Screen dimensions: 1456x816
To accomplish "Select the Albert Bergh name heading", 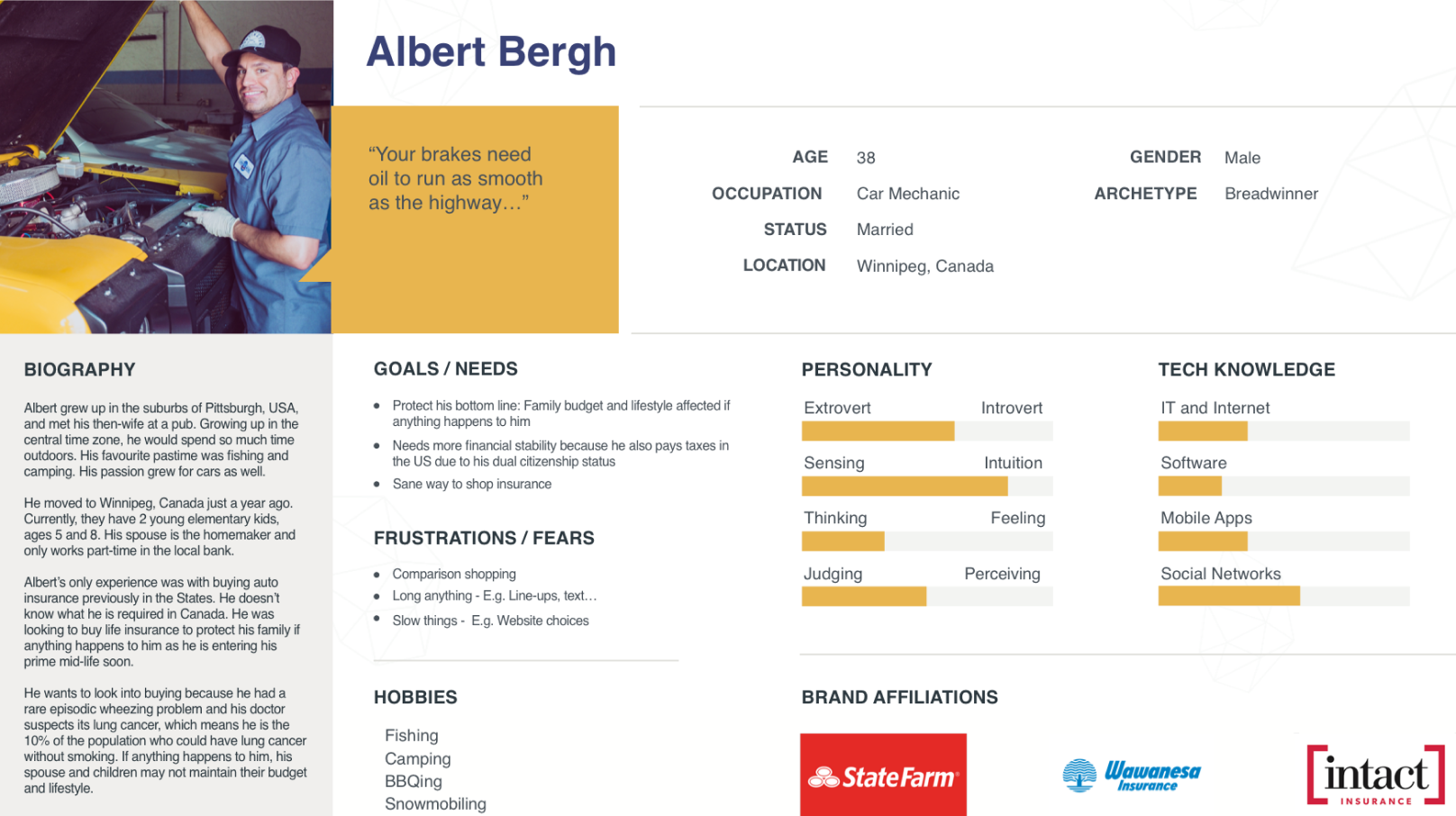I will (x=491, y=52).
